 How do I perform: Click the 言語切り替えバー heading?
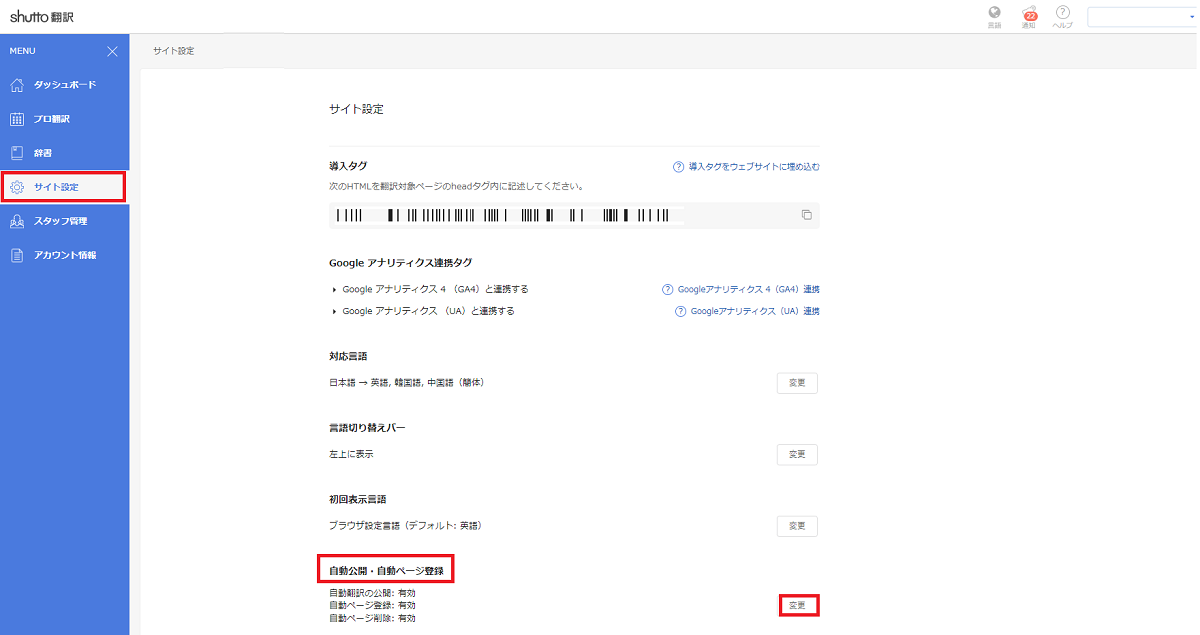coord(367,428)
